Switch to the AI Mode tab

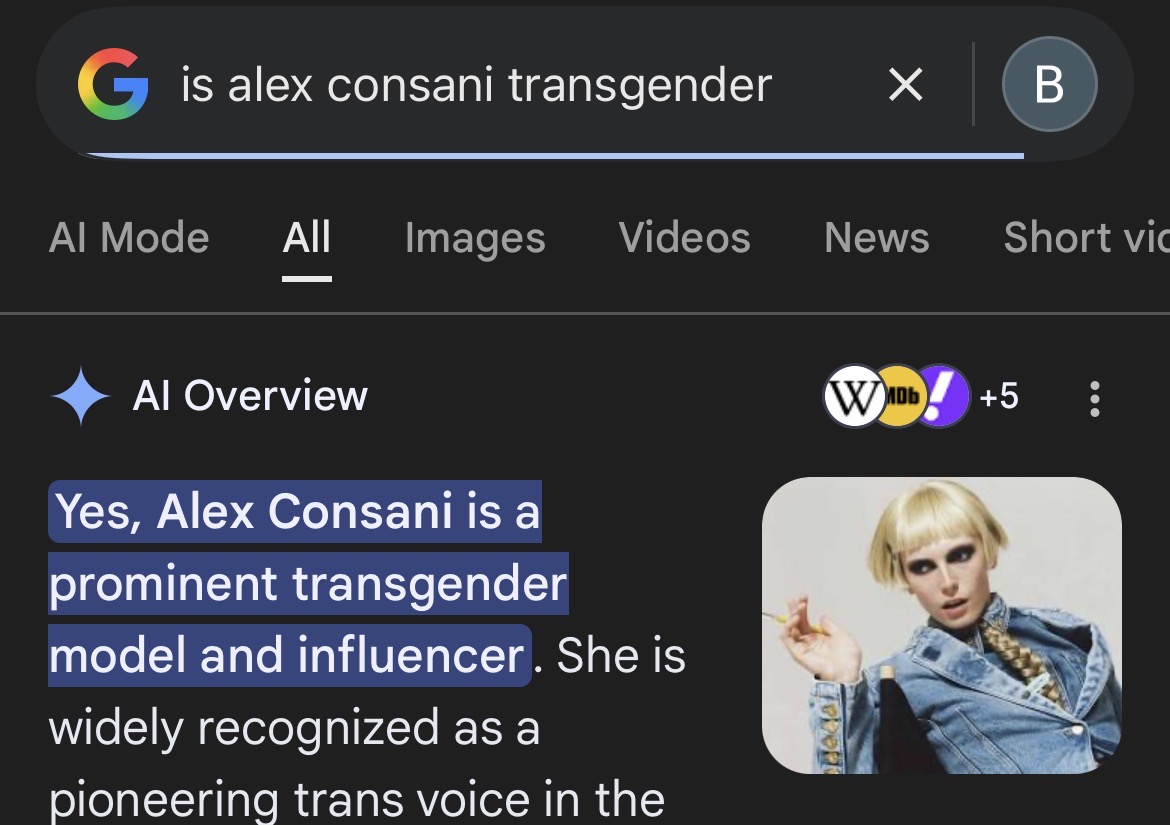(129, 238)
